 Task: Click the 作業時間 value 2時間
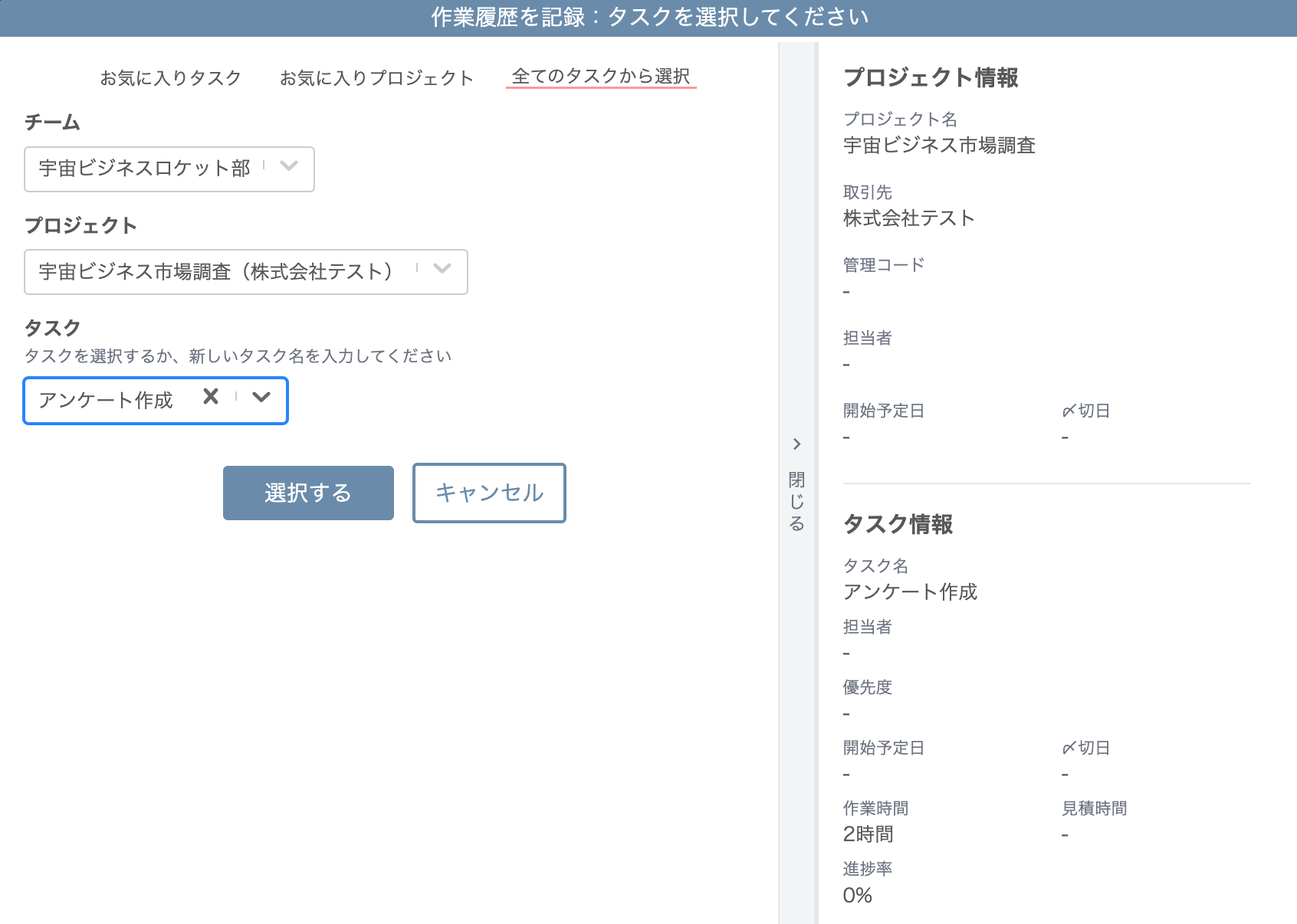pyautogui.click(x=868, y=834)
